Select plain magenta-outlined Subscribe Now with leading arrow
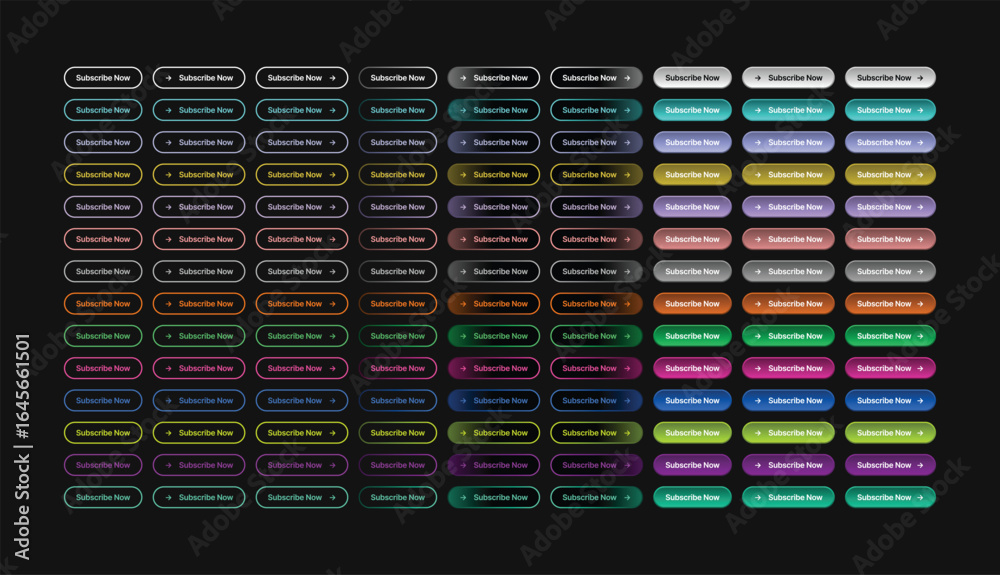 click(x=199, y=368)
